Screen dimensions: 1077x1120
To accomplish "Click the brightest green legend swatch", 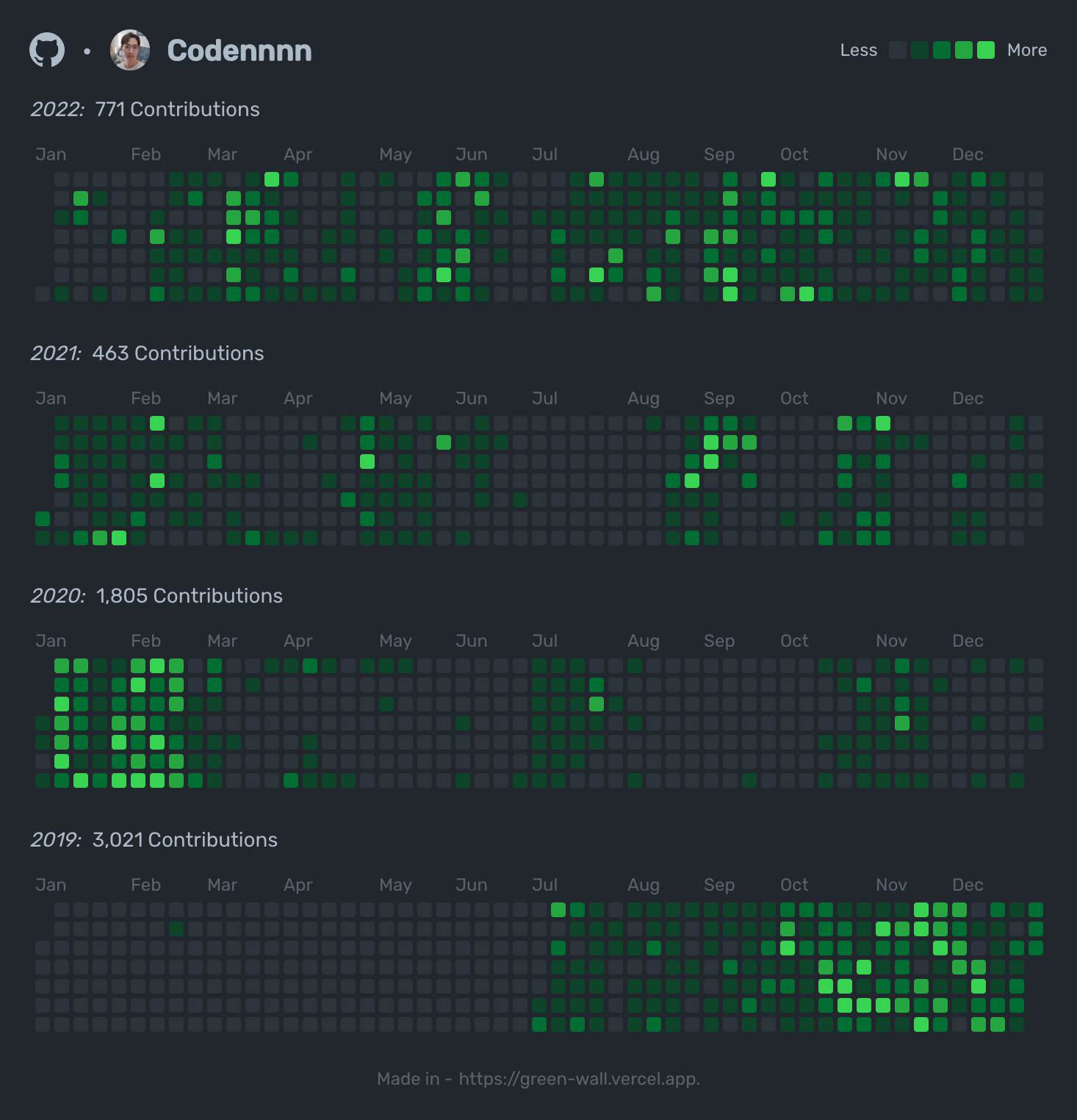I will [986, 50].
